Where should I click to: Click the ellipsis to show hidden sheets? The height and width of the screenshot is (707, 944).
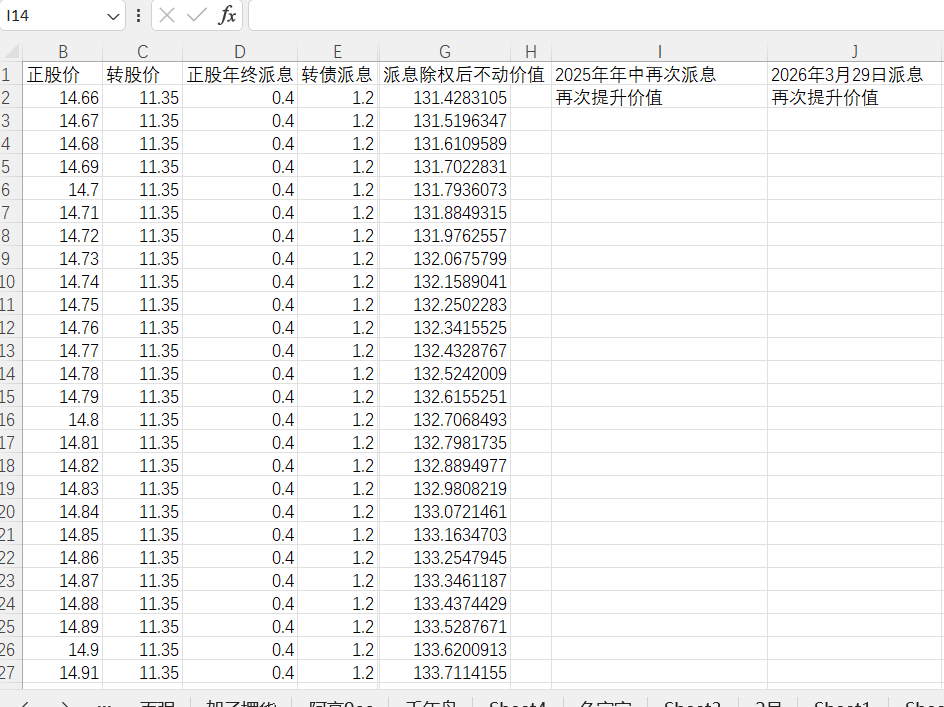click(104, 704)
